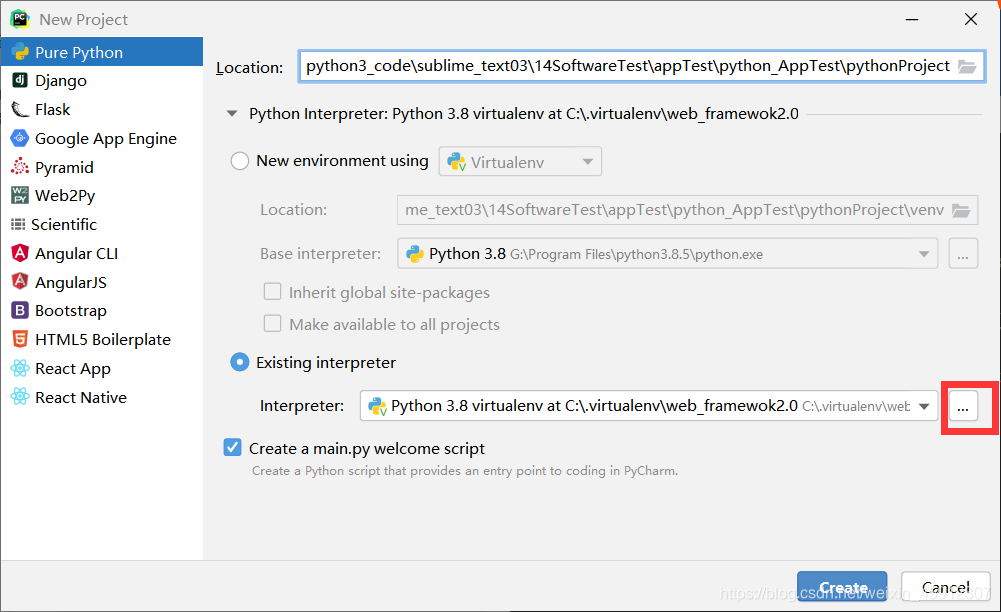Select New environment using radio button
The width and height of the screenshot is (1001, 612).
pos(239,161)
